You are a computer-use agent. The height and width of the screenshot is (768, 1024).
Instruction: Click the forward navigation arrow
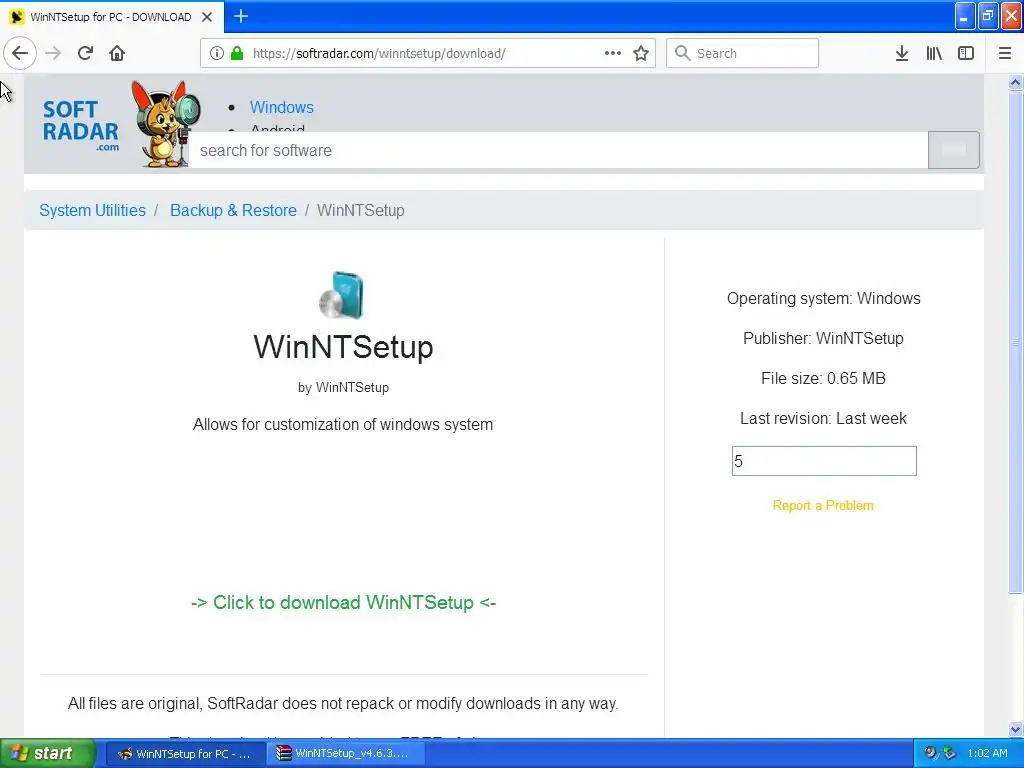(53, 53)
